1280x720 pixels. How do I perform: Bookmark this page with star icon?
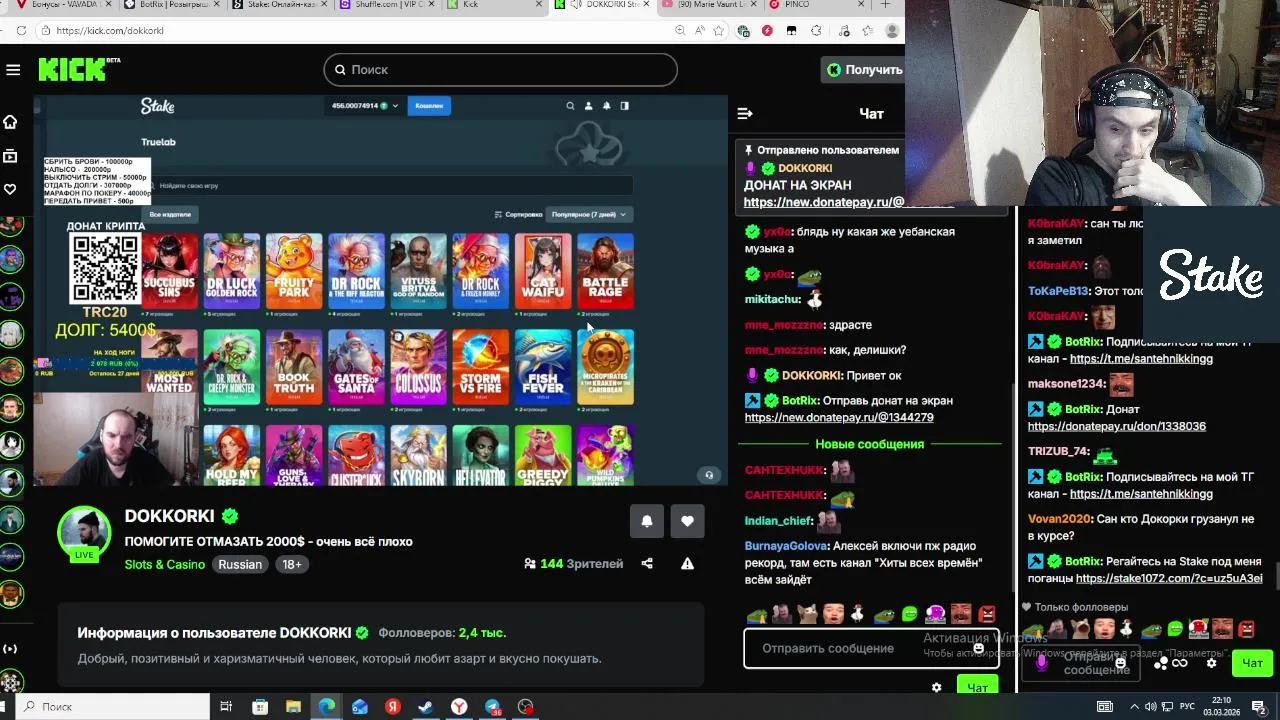718,31
